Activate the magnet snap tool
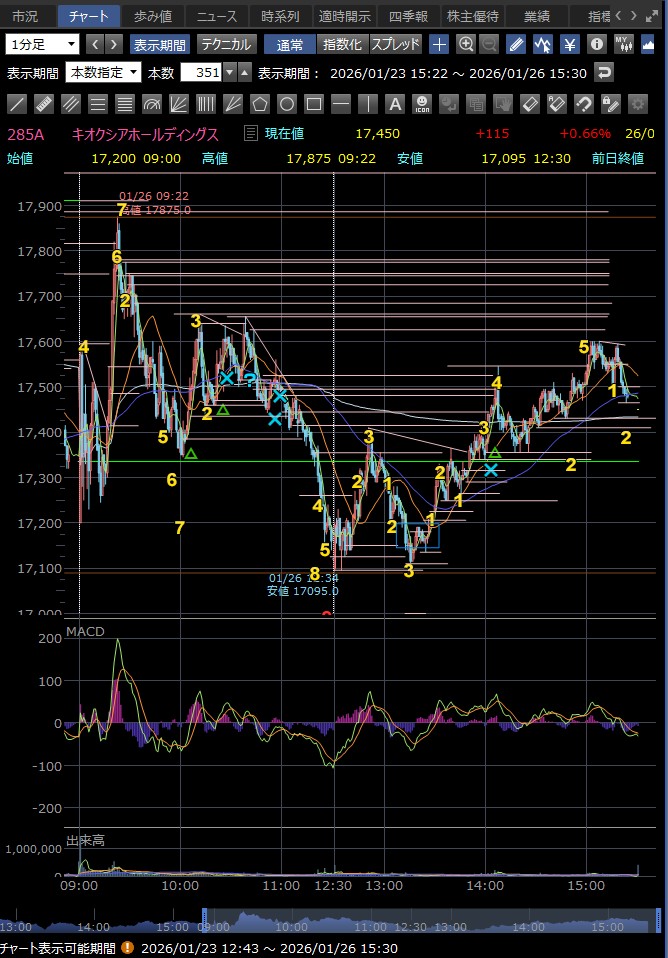The width and height of the screenshot is (668, 958). pos(584,104)
